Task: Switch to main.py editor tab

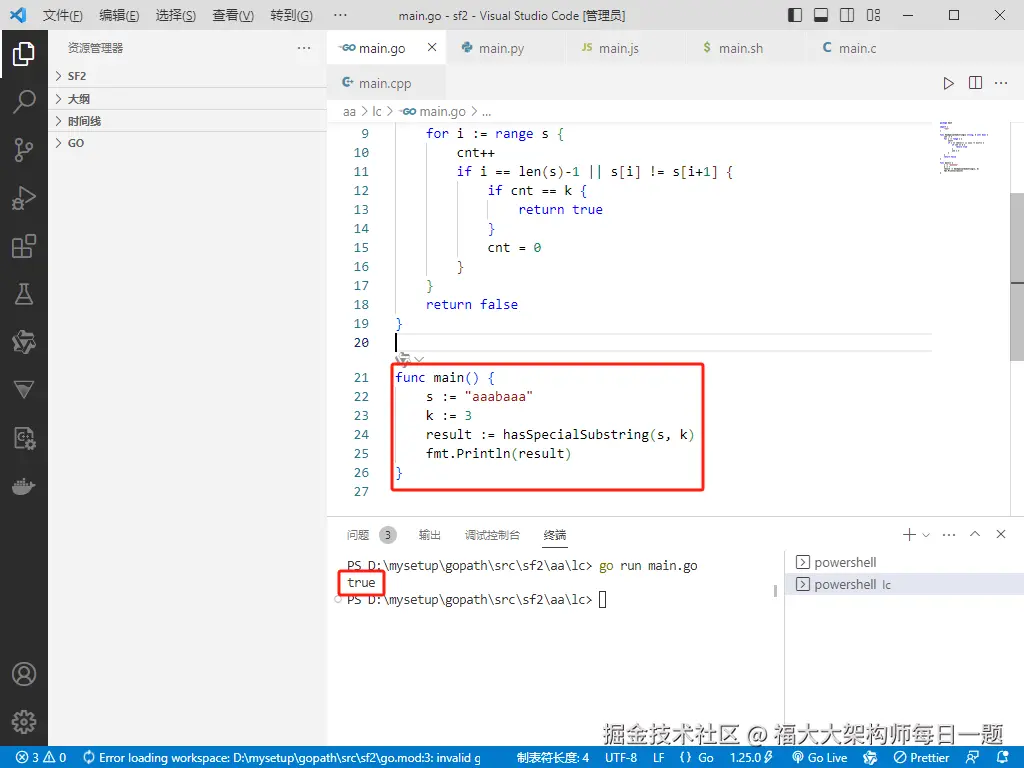Action: click(x=505, y=48)
